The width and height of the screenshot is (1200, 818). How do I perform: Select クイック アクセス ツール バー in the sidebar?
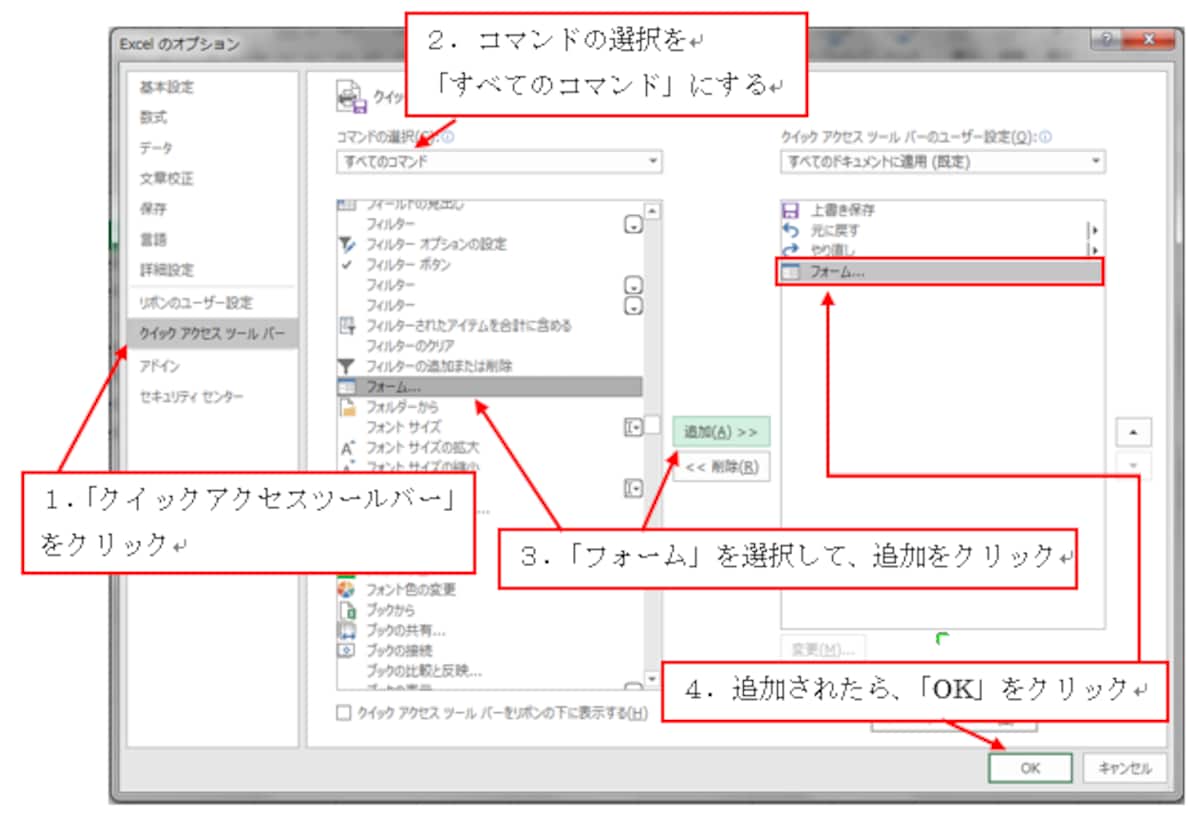coord(213,334)
